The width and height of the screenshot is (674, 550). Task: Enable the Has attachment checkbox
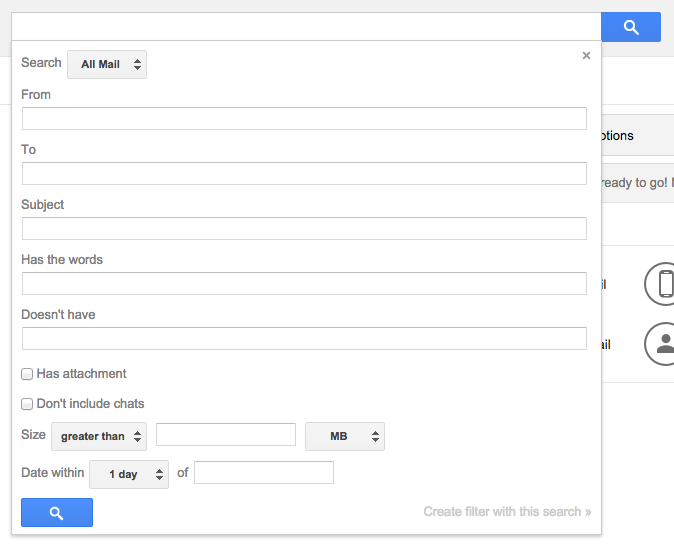pyautogui.click(x=27, y=374)
